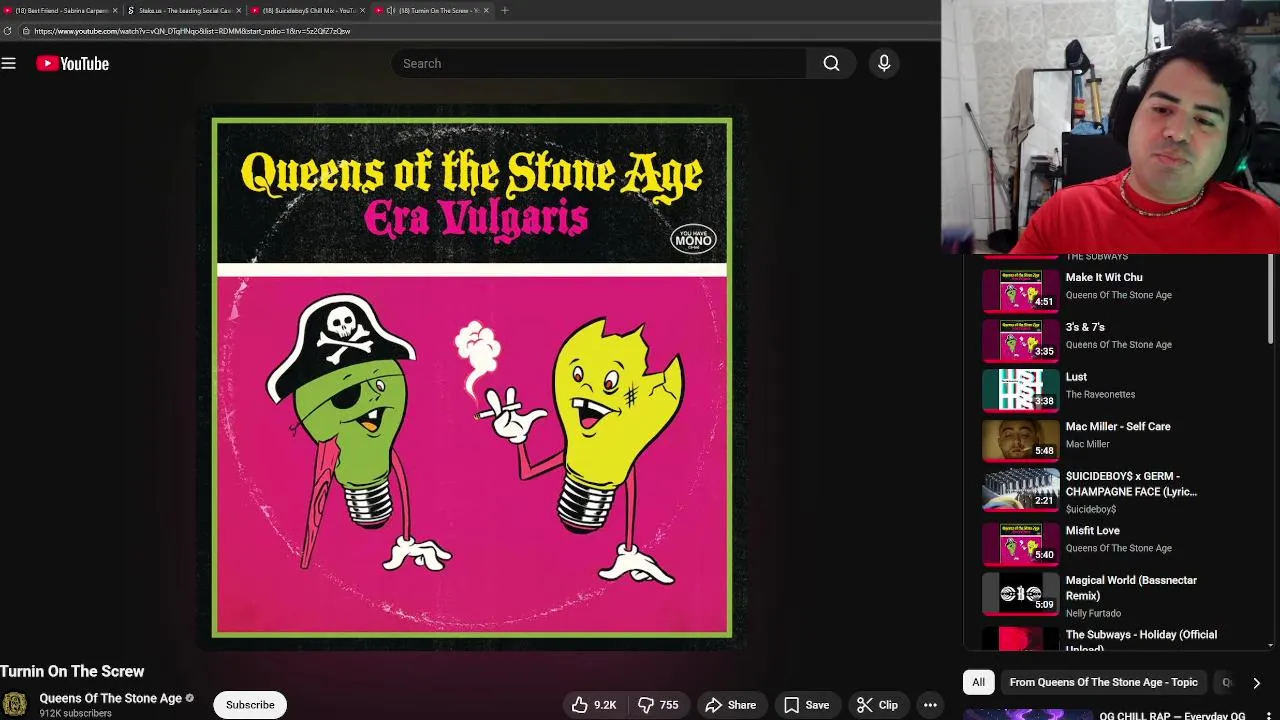
Task: Play $UICIDEBOY$ x GERM - CHAMPAGNE FACE
Action: [1131, 484]
